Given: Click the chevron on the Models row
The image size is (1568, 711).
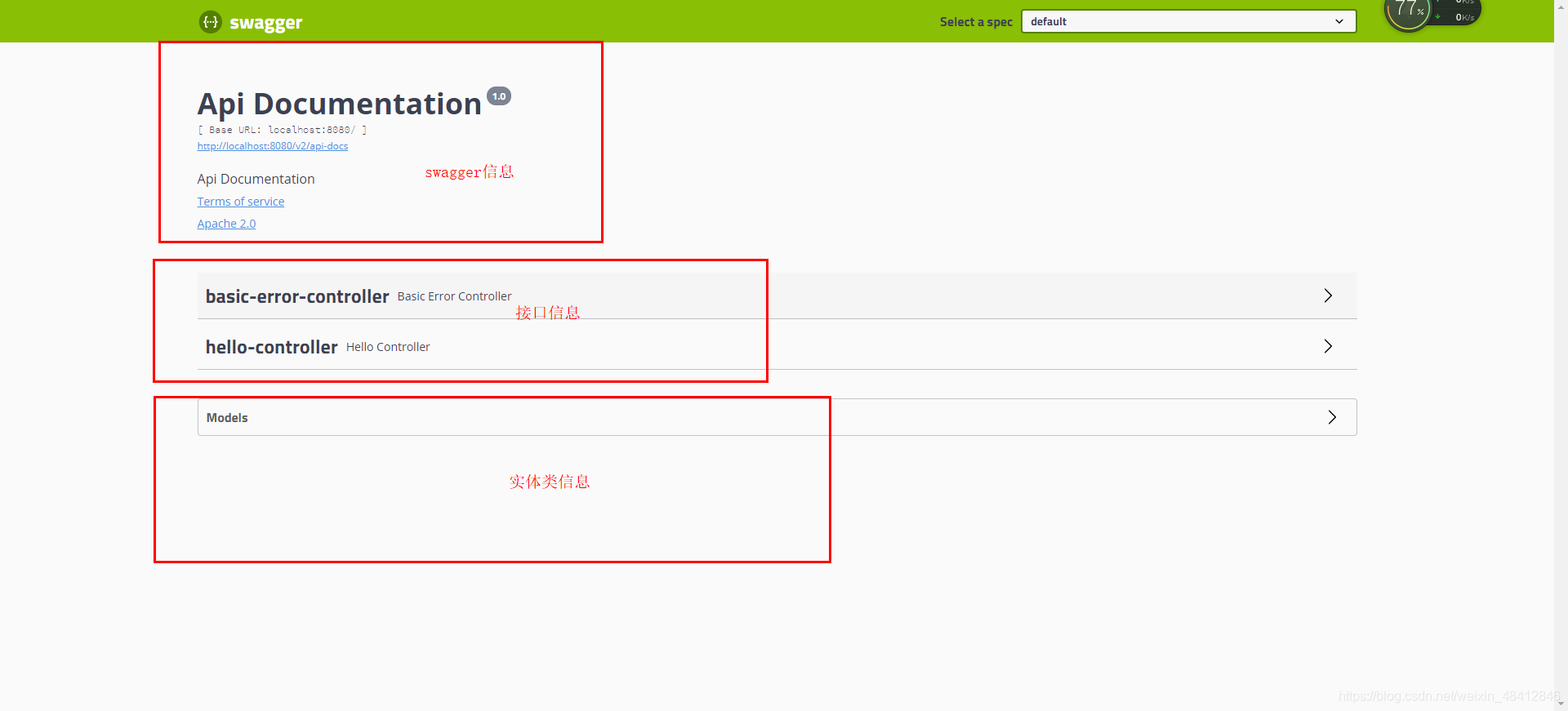Looking at the screenshot, I should point(1332,417).
